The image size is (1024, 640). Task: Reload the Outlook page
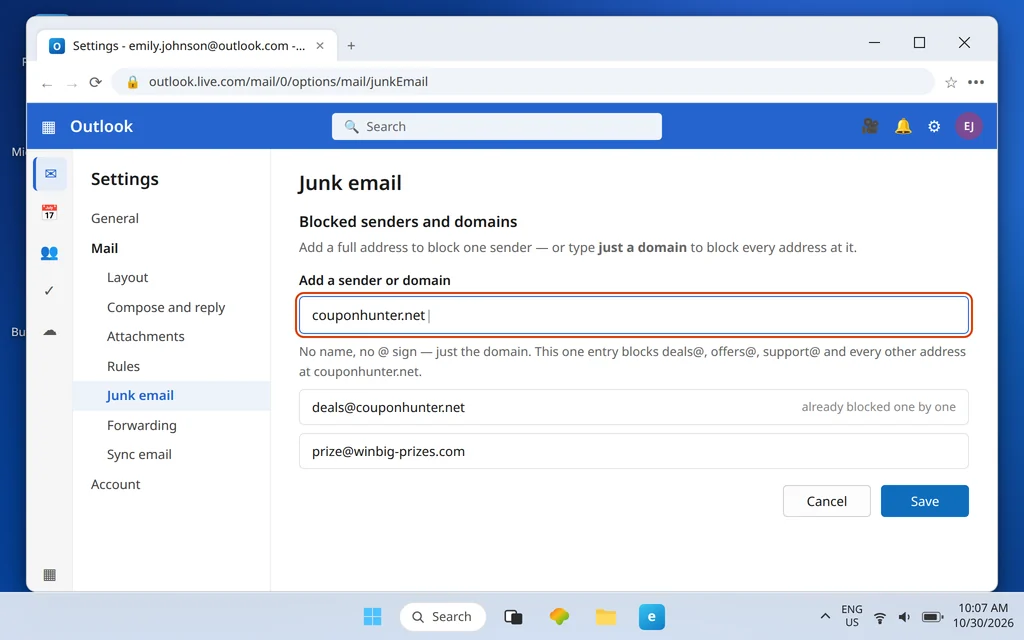pos(95,82)
